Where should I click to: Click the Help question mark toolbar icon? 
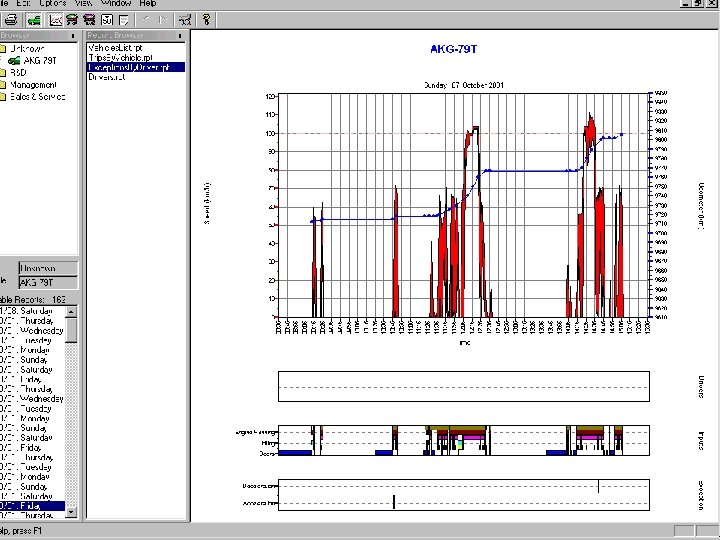(206, 19)
